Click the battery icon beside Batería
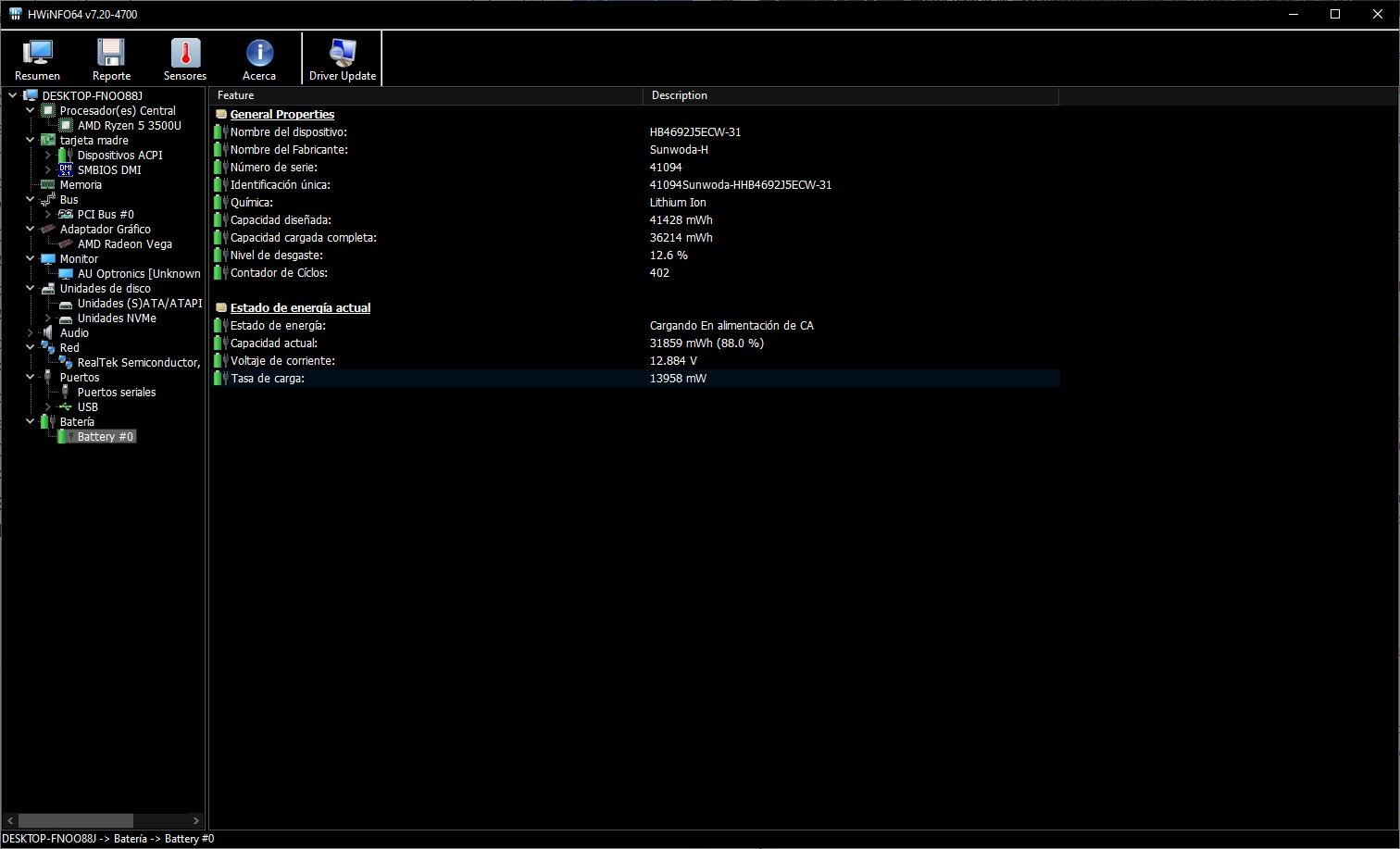The height and width of the screenshot is (849, 1400). [x=48, y=421]
